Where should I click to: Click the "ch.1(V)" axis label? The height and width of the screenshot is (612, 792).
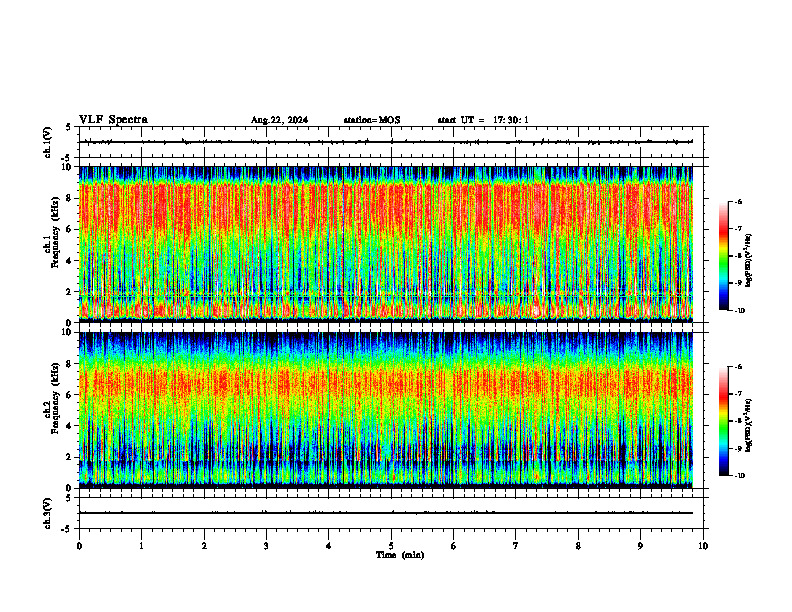[x=48, y=142]
